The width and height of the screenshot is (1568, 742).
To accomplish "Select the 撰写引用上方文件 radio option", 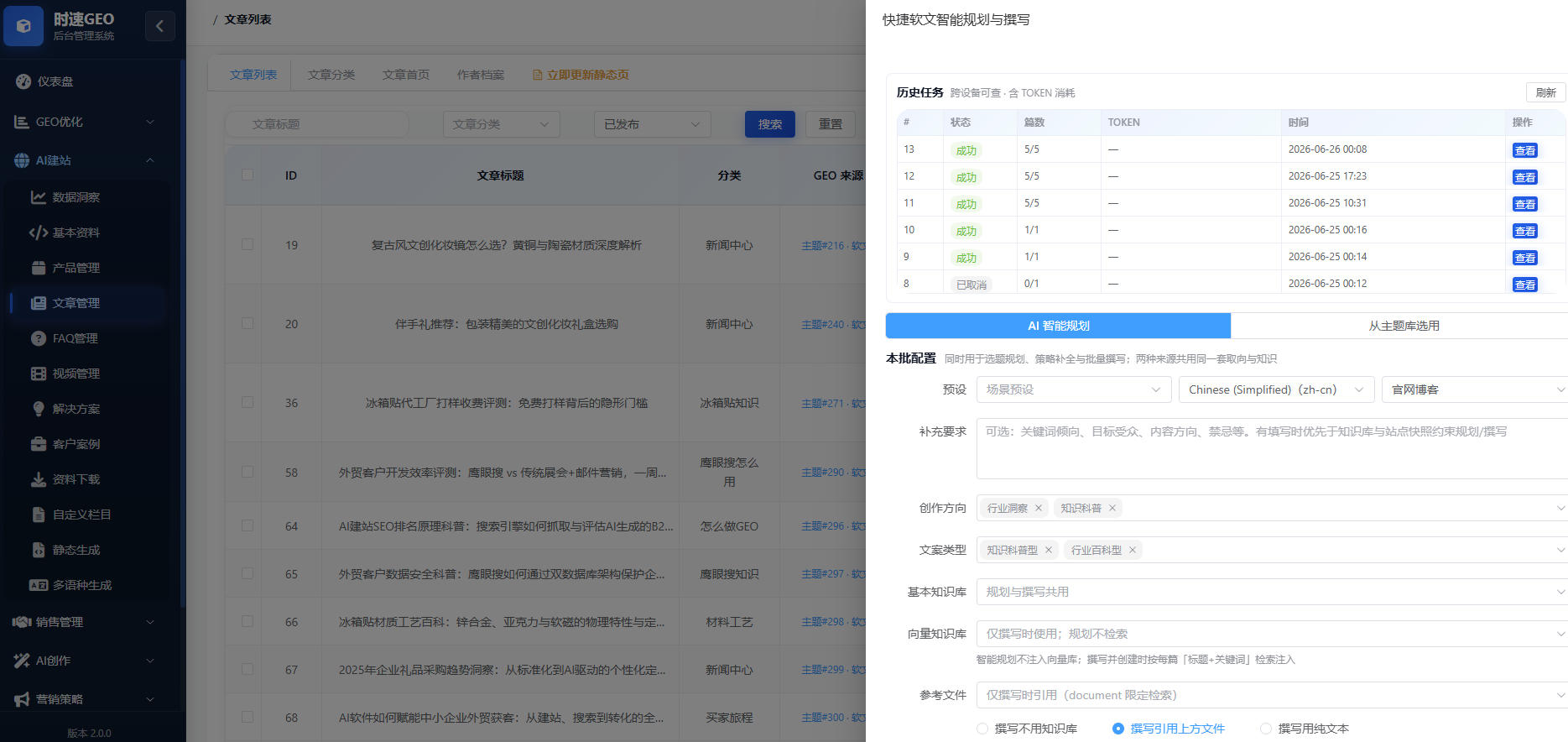I will coord(1118,729).
